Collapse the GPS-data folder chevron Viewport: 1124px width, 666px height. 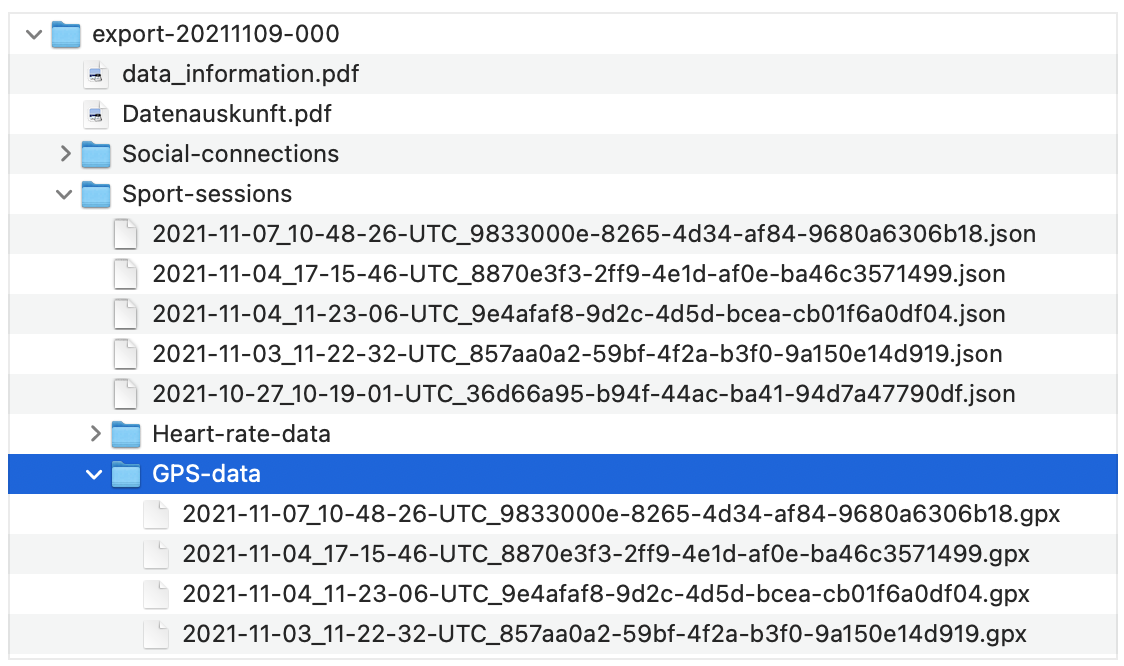point(95,474)
